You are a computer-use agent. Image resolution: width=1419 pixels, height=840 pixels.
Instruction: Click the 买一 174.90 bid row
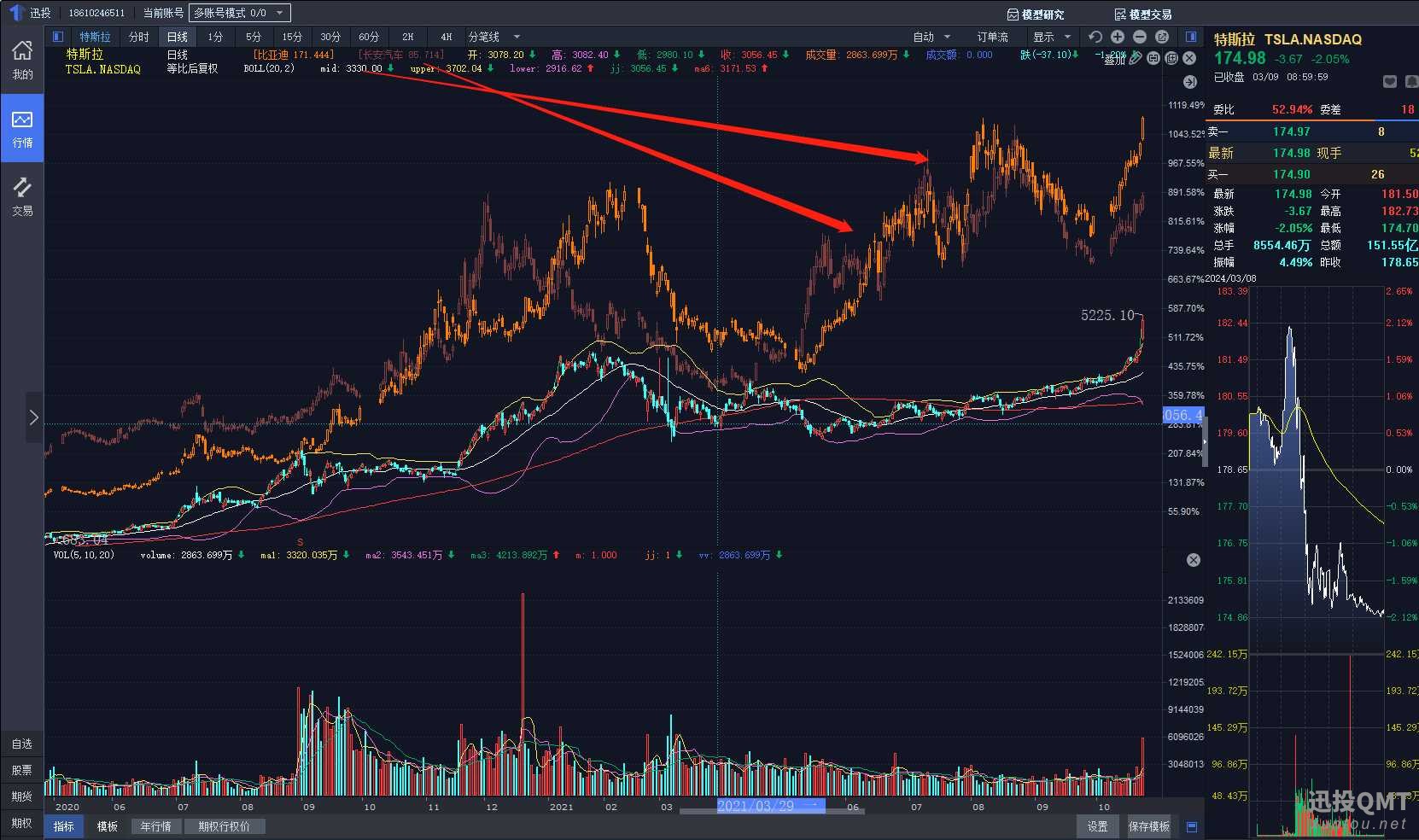coord(1312,174)
